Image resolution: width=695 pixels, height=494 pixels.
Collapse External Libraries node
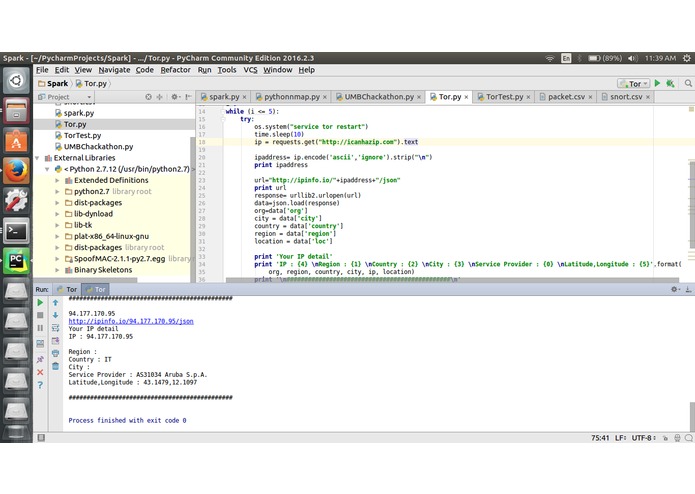pos(38,158)
